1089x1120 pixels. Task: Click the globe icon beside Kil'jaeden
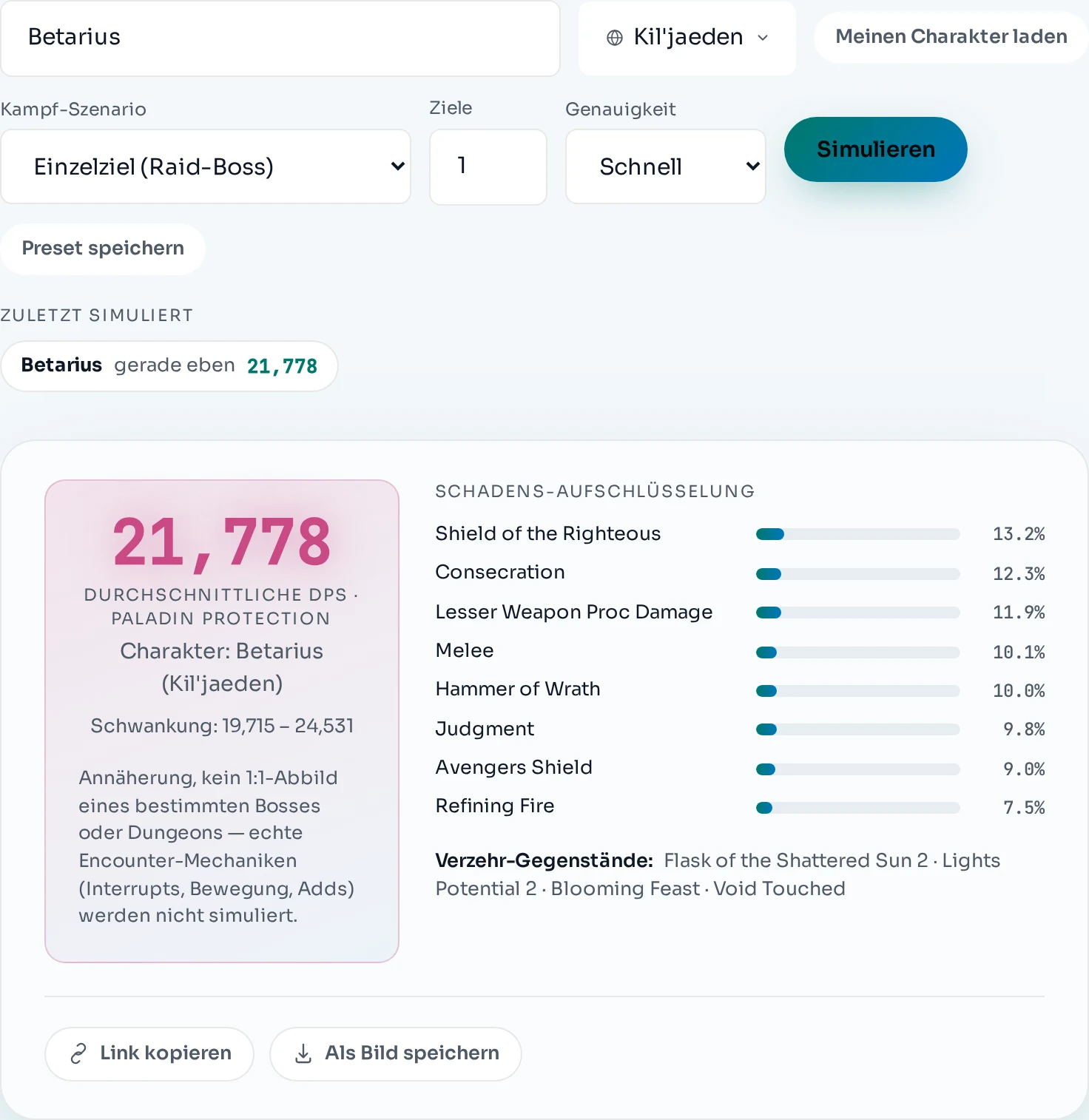(x=614, y=38)
